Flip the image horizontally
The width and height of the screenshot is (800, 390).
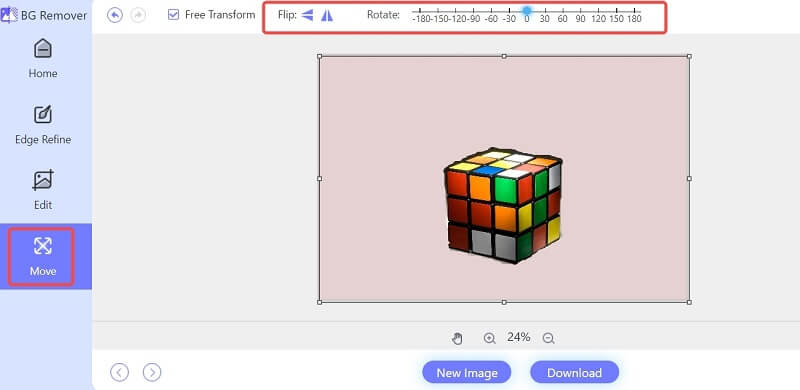point(327,15)
